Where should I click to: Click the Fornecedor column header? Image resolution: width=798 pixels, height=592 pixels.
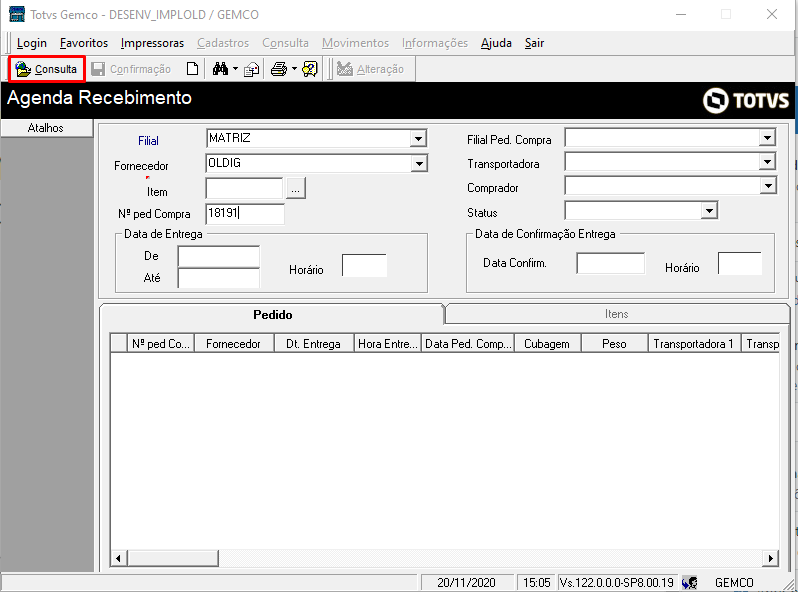[x=234, y=344]
